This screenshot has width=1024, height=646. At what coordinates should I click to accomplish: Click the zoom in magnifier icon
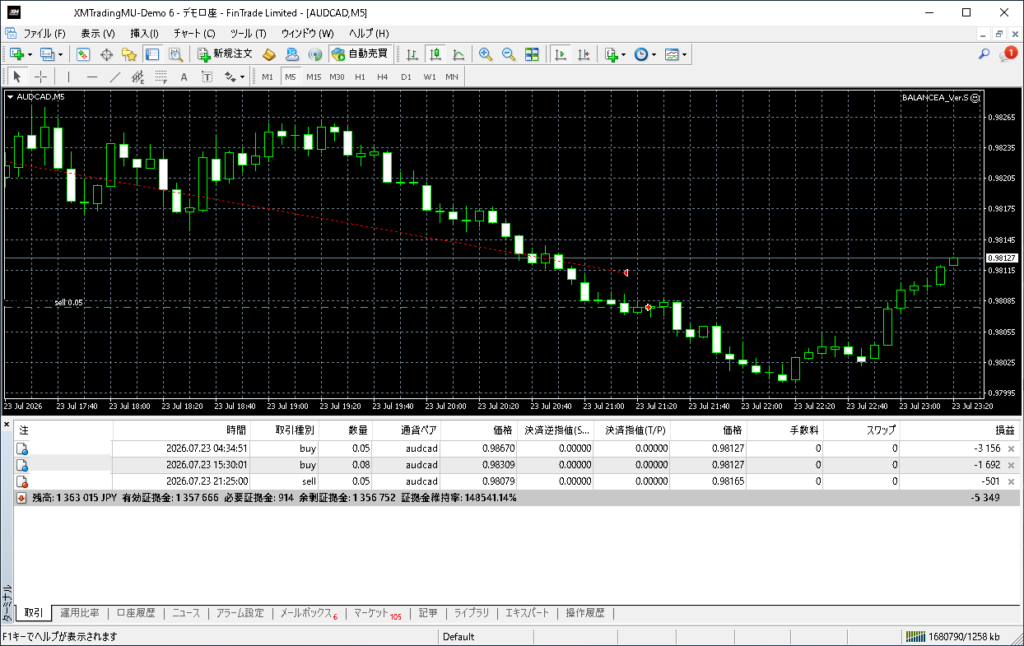point(485,54)
